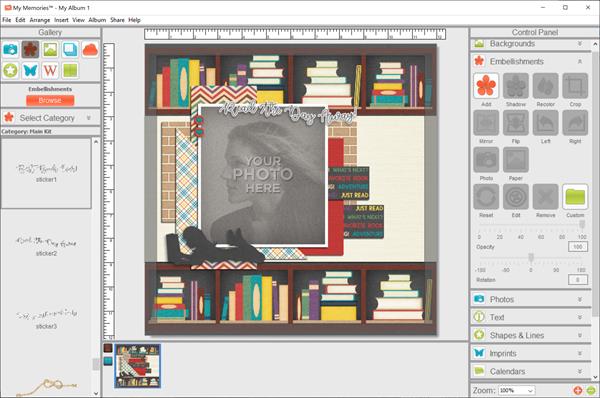Open the Select Category dropdown

pos(50,118)
